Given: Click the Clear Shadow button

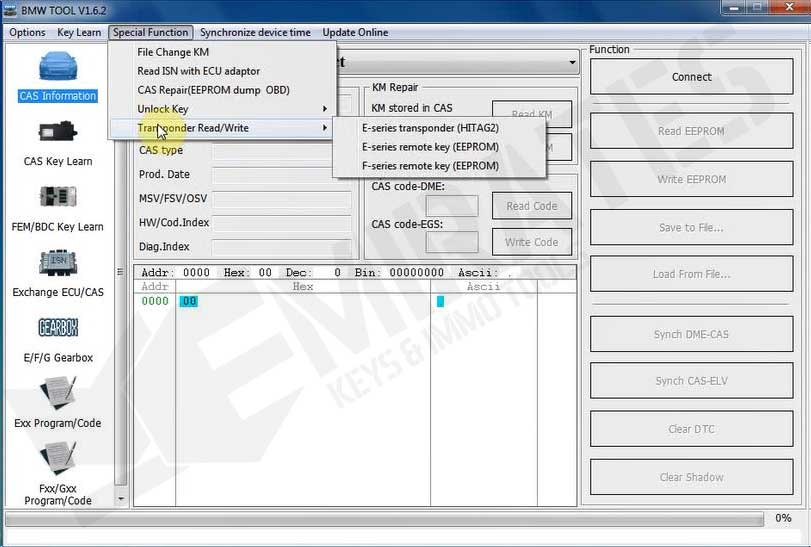Looking at the screenshot, I should 692,477.
